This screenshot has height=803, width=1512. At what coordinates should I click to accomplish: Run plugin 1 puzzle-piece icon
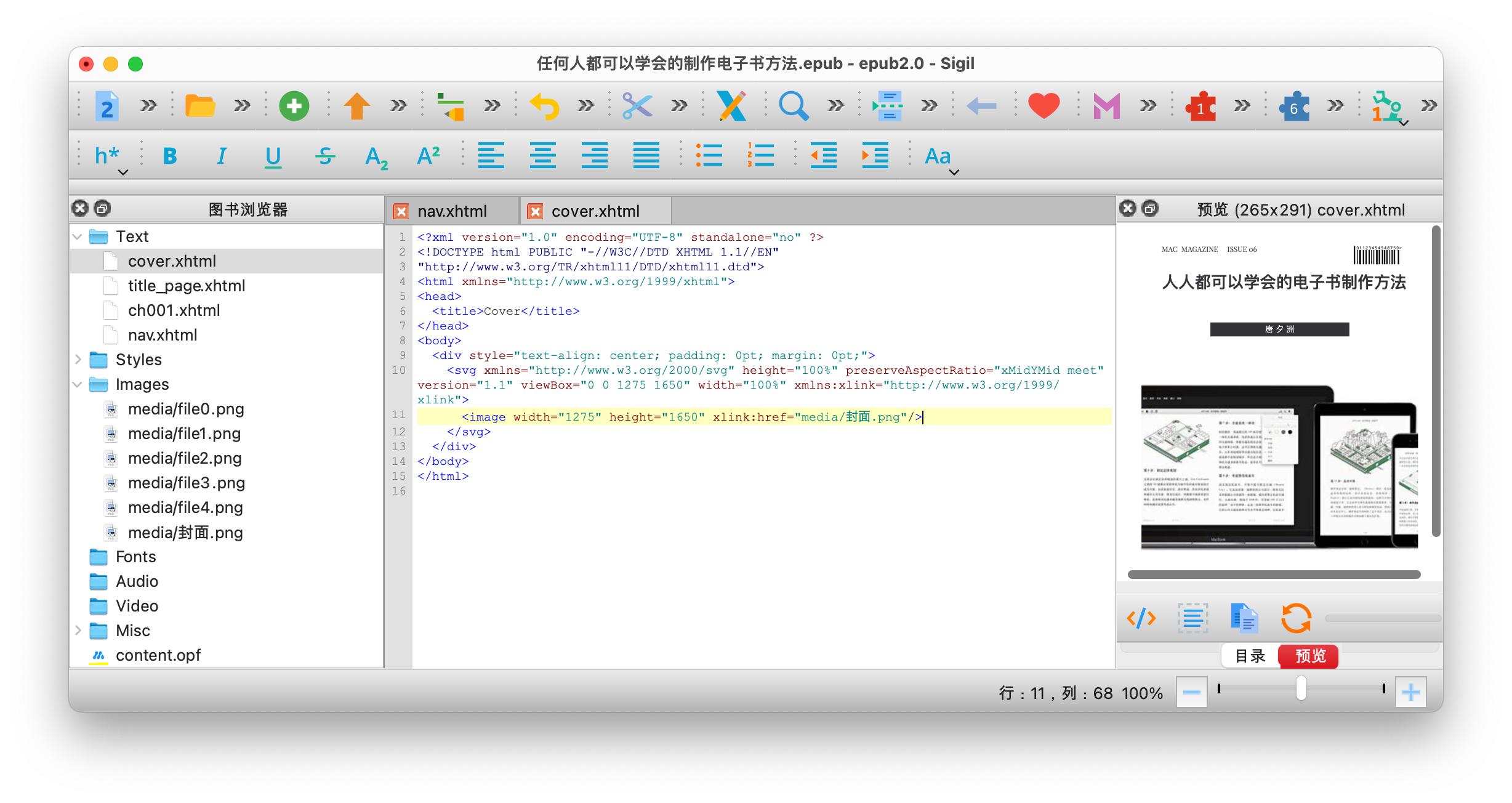pos(1200,107)
